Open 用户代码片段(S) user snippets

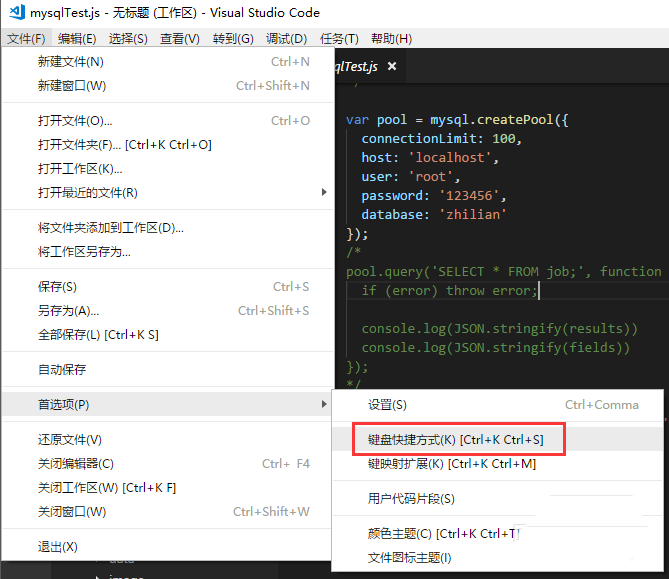click(x=498, y=499)
